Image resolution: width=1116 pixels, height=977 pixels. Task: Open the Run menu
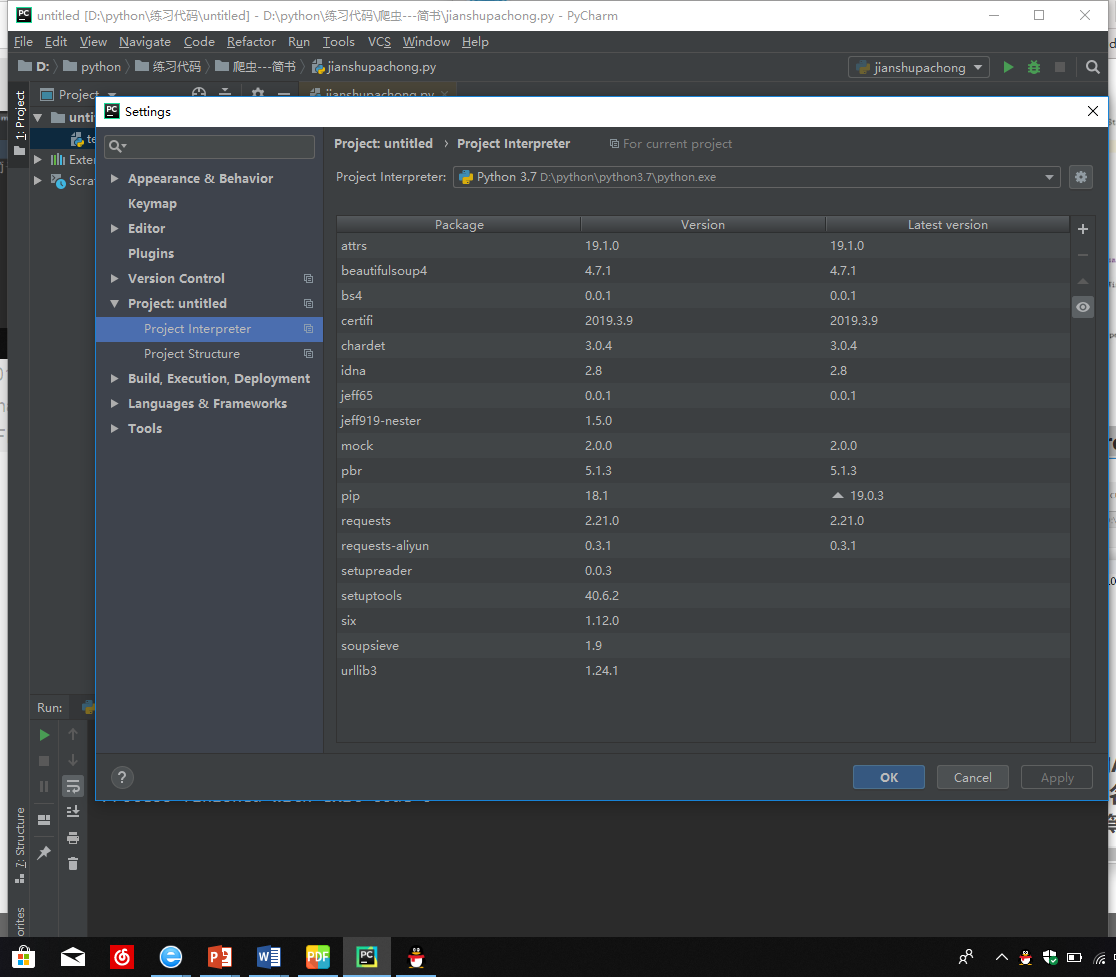coord(298,42)
